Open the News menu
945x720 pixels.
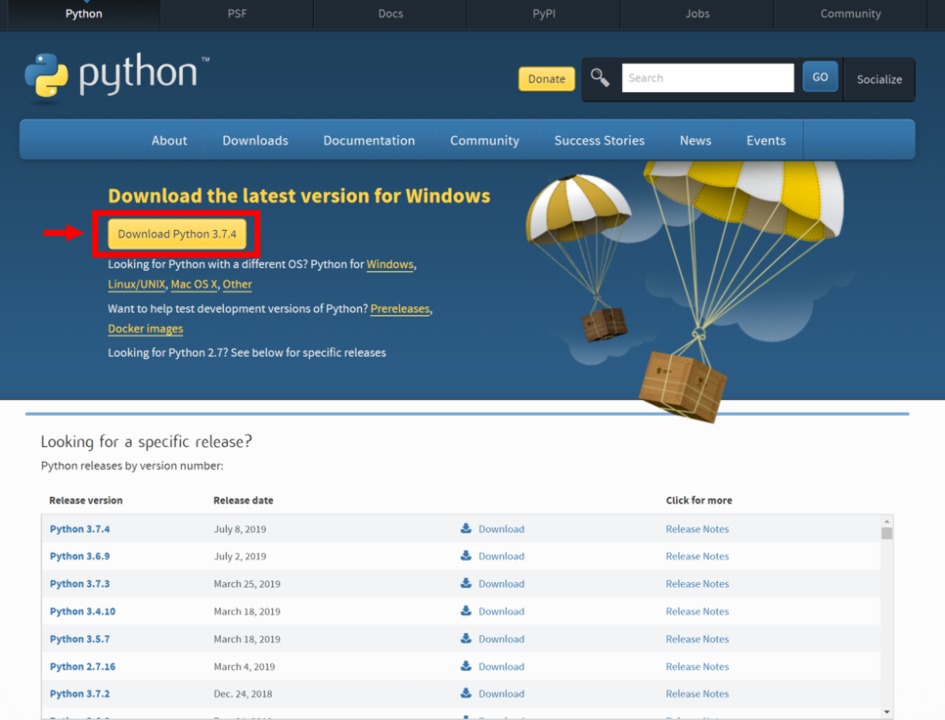(x=695, y=140)
